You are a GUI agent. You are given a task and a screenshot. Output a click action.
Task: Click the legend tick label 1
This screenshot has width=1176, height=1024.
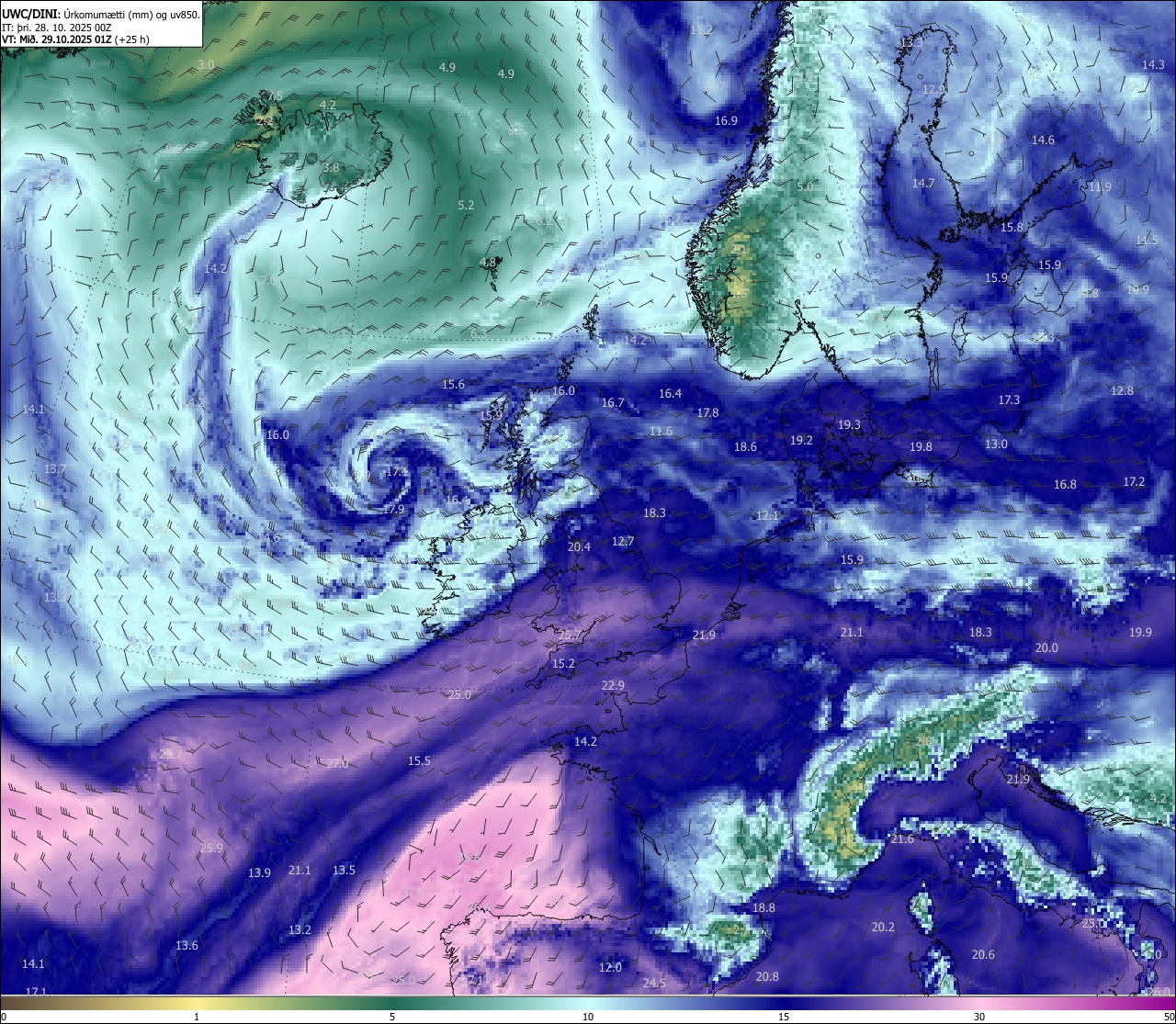pyautogui.click(x=197, y=1017)
